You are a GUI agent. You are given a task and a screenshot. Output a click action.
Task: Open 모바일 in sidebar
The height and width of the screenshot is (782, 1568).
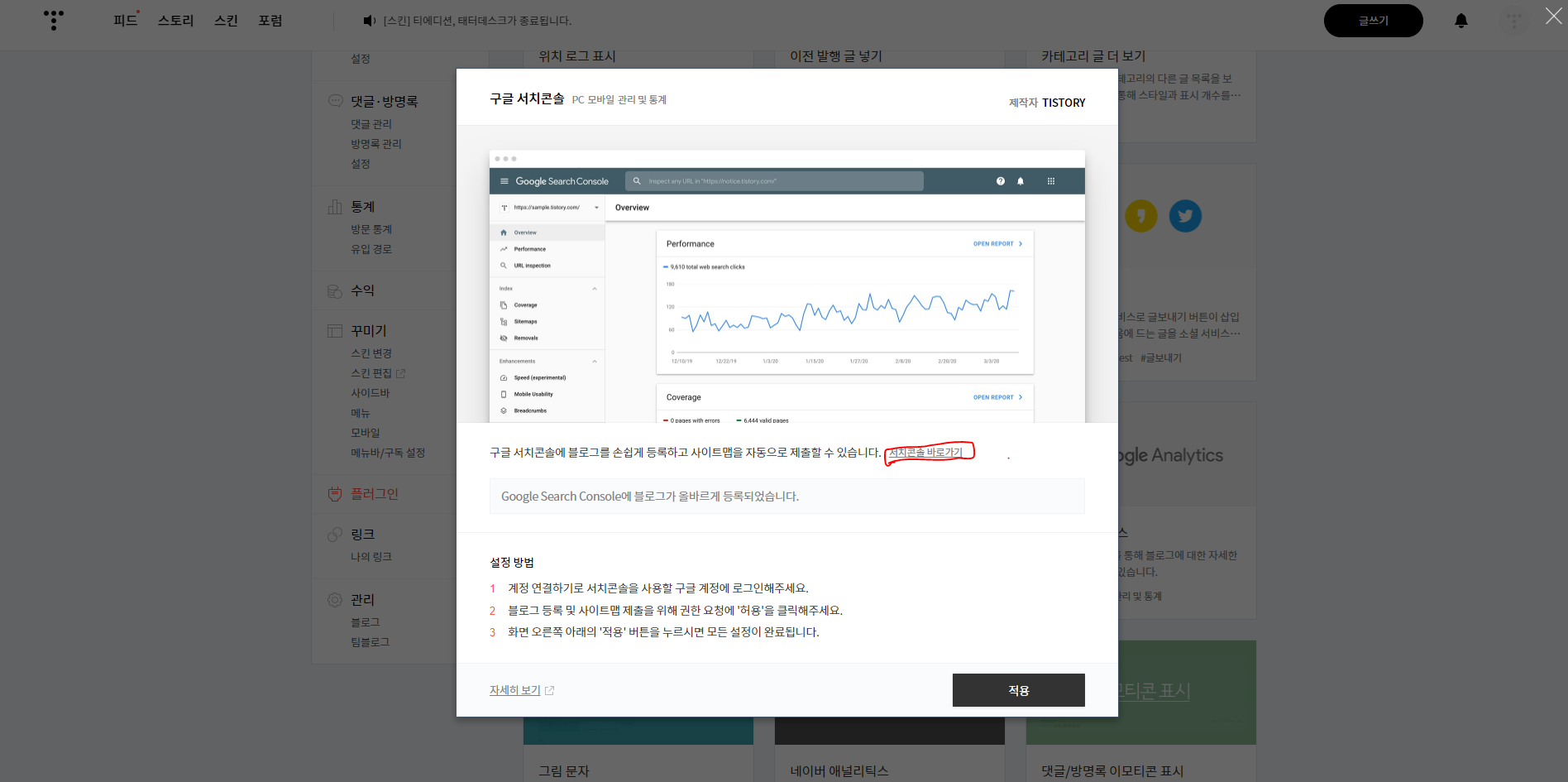pyautogui.click(x=365, y=433)
